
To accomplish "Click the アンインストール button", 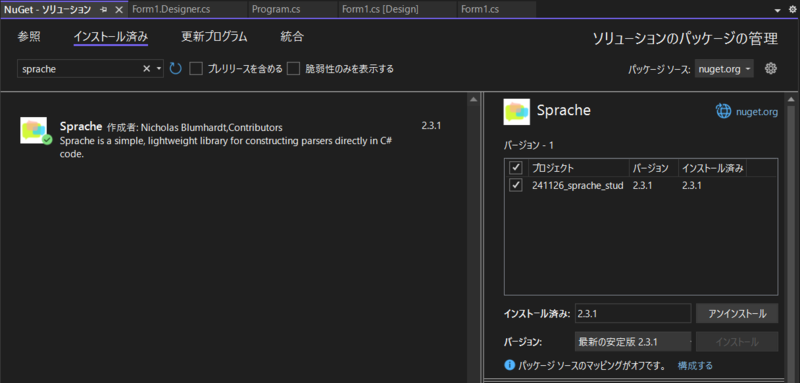I will 737,314.
